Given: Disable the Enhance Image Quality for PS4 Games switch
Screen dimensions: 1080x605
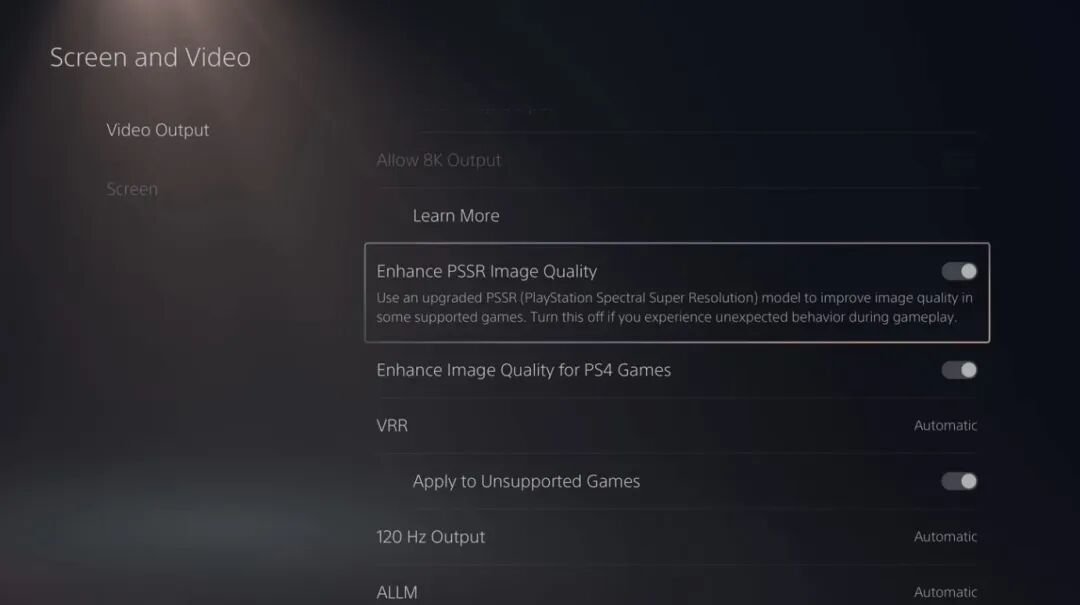Looking at the screenshot, I should [x=959, y=370].
